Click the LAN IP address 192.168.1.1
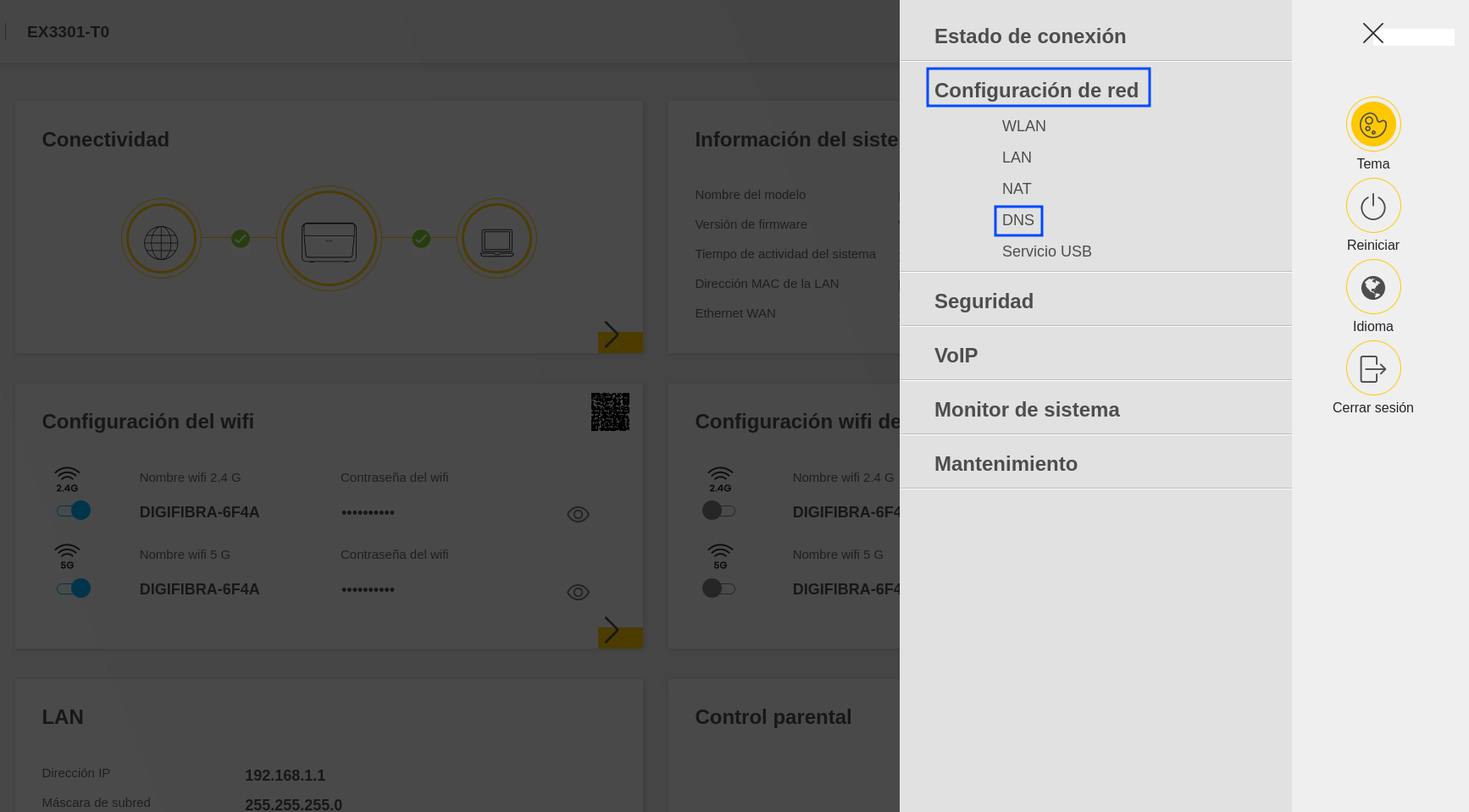Viewport: 1469px width, 812px height. (x=285, y=776)
